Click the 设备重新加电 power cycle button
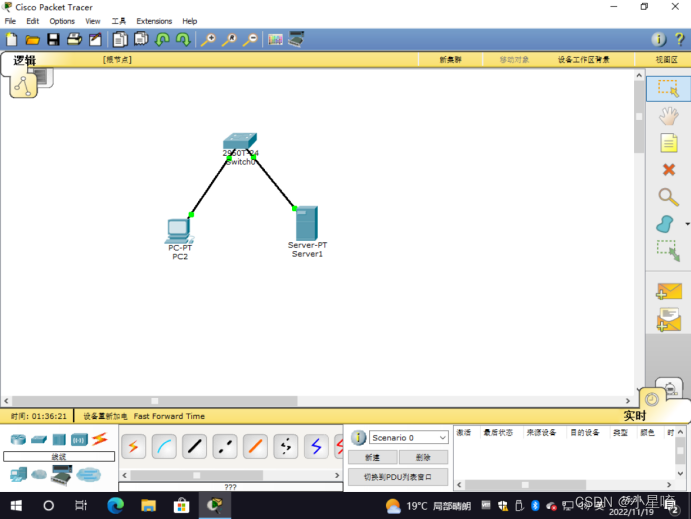The image size is (691, 519). tap(105, 416)
